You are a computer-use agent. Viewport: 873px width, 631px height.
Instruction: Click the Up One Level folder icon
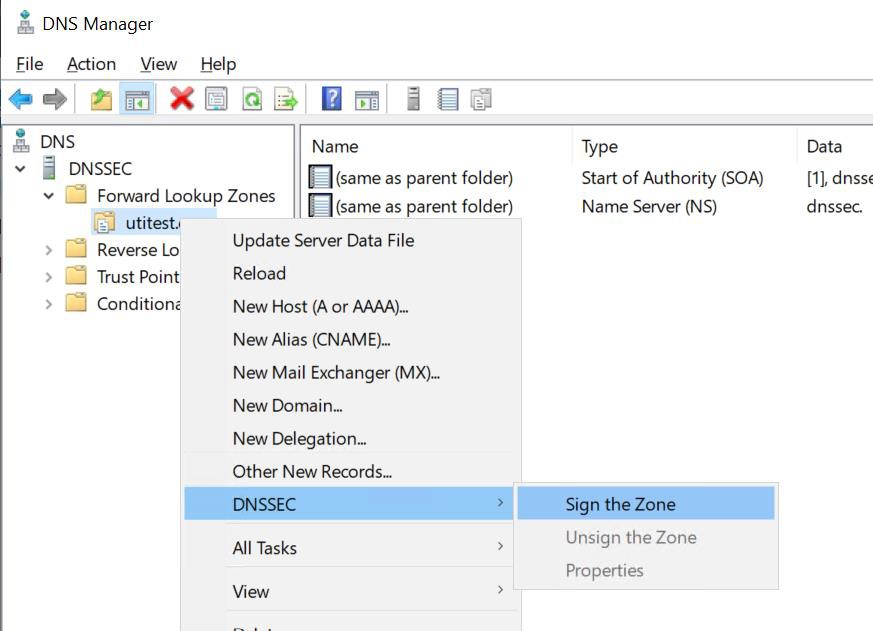(x=101, y=99)
